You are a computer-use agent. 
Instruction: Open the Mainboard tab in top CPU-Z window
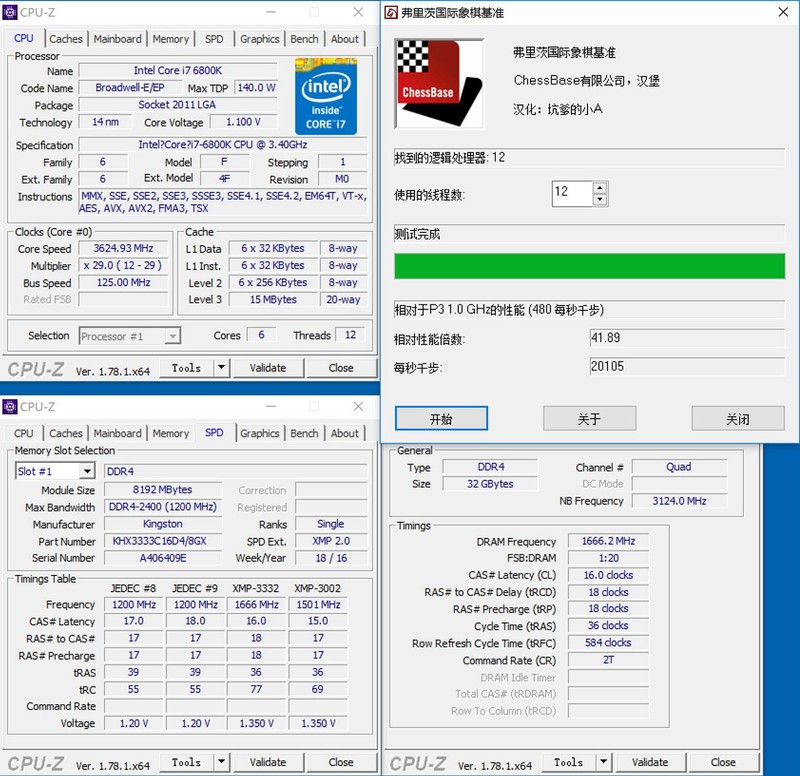tap(117, 39)
